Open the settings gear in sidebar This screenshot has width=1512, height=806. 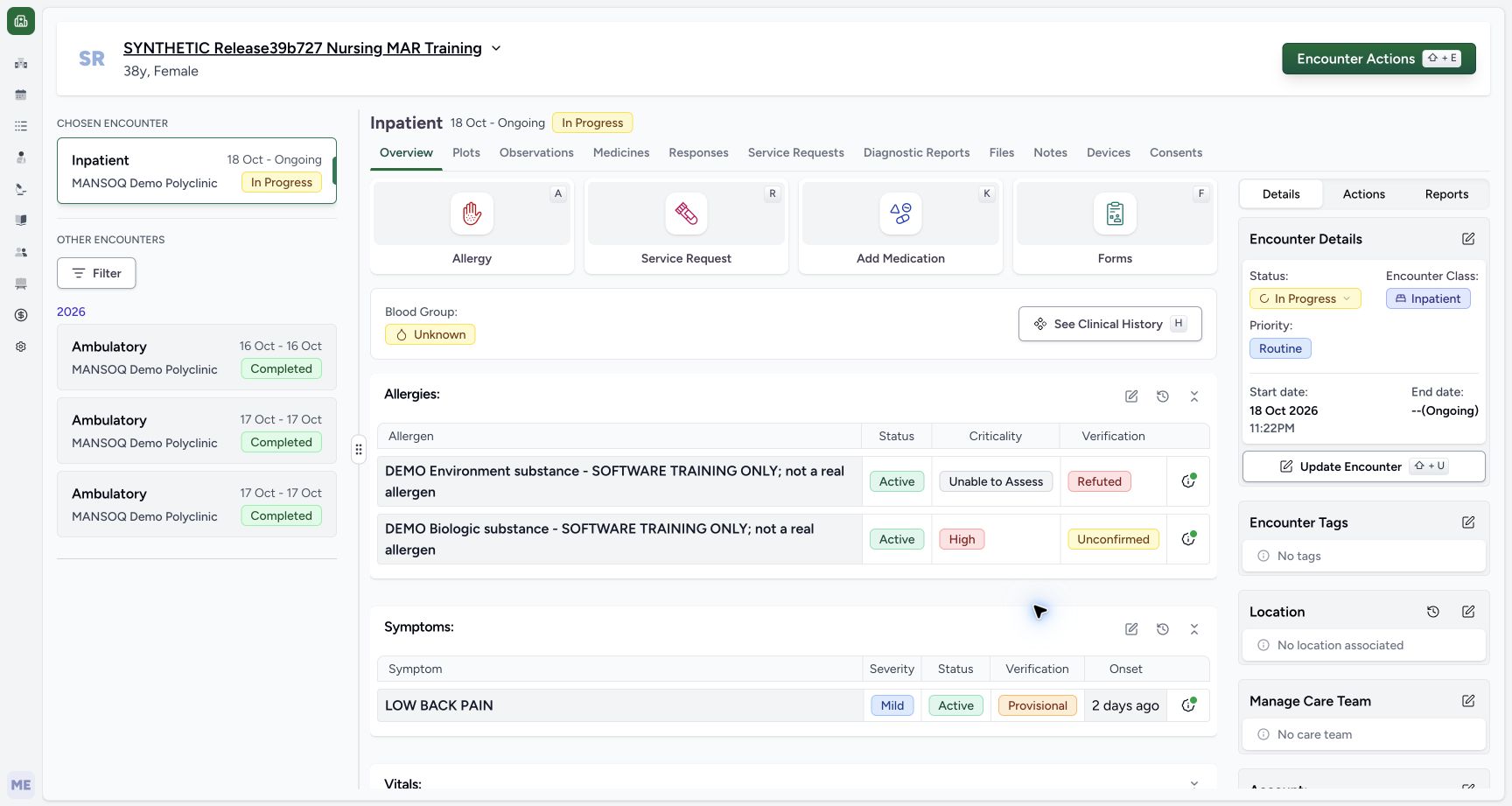tap(21, 347)
